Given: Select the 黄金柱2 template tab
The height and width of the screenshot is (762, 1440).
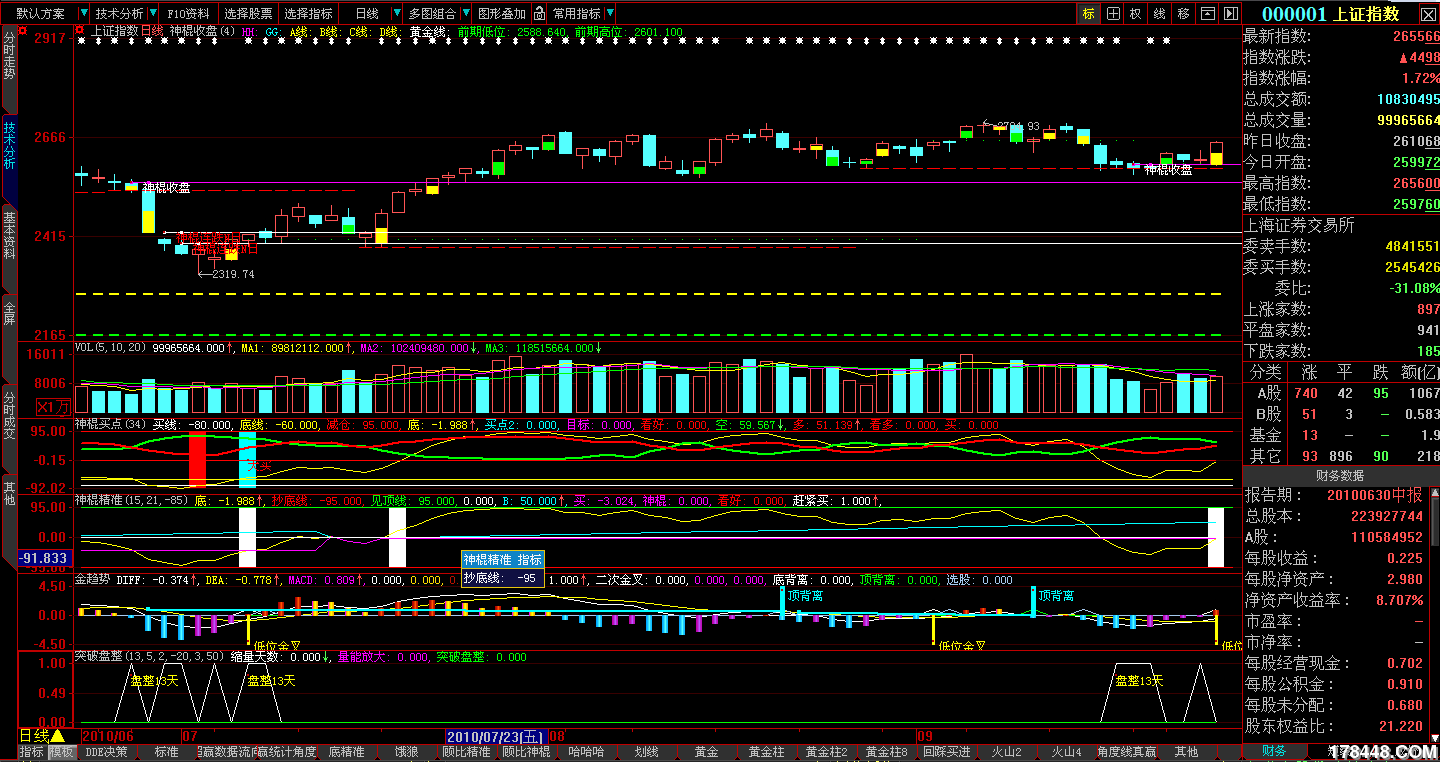Looking at the screenshot, I should pos(826,752).
